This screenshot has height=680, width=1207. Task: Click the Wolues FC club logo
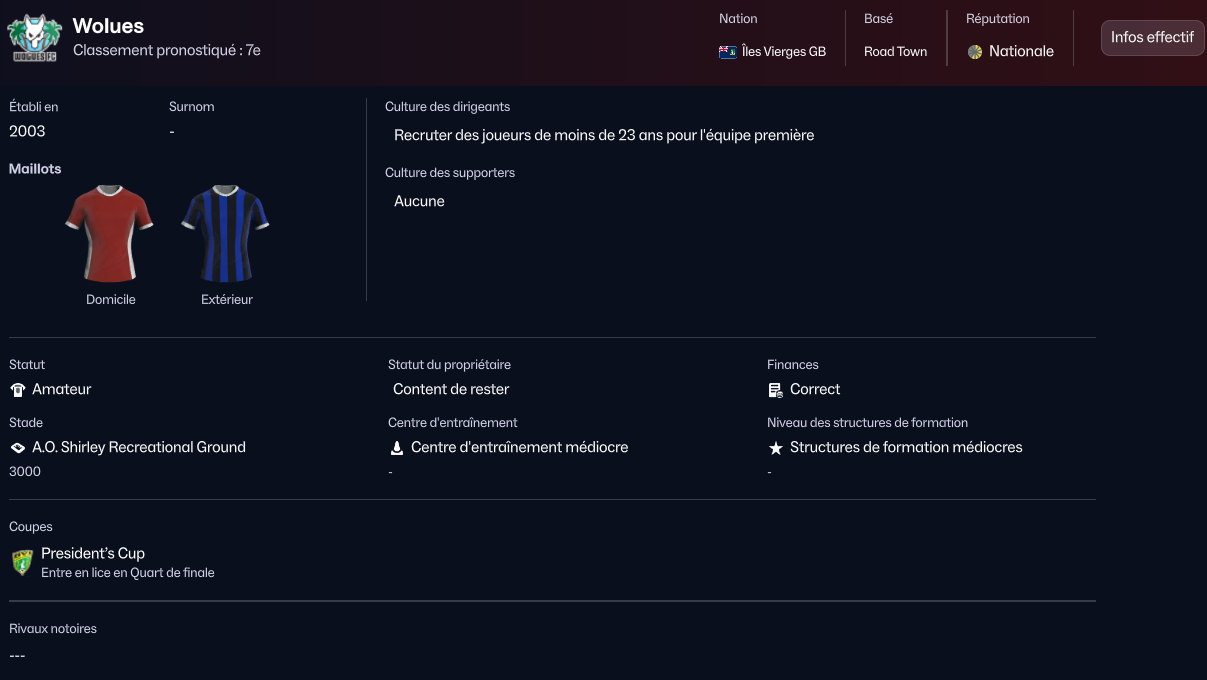34,39
